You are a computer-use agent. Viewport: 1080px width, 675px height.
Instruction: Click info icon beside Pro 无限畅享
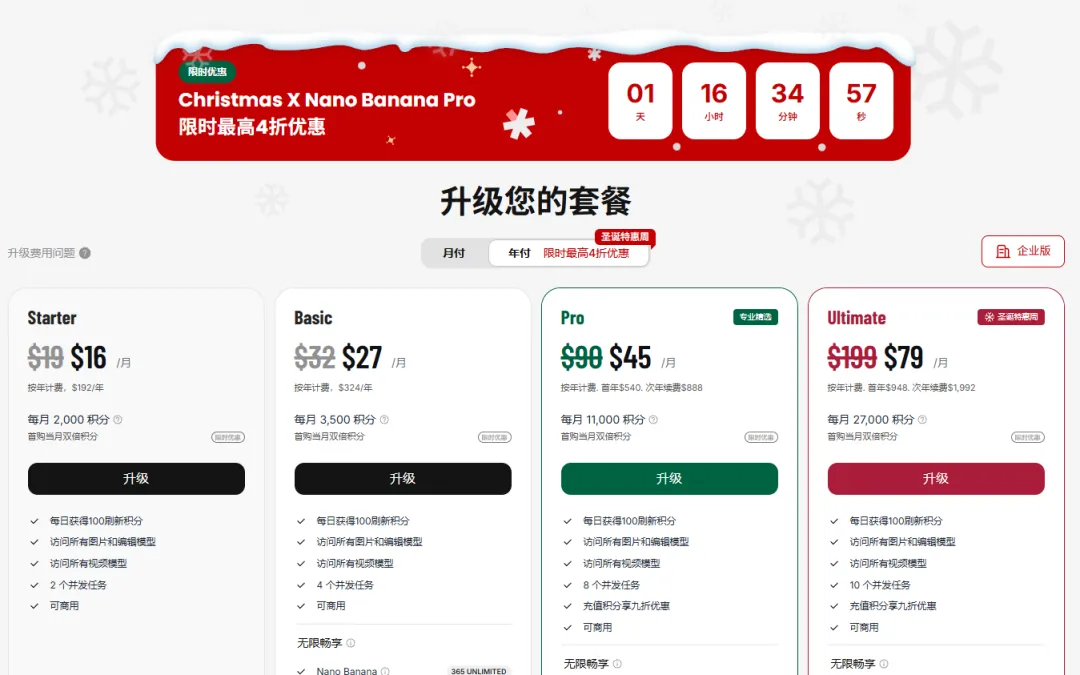click(617, 663)
